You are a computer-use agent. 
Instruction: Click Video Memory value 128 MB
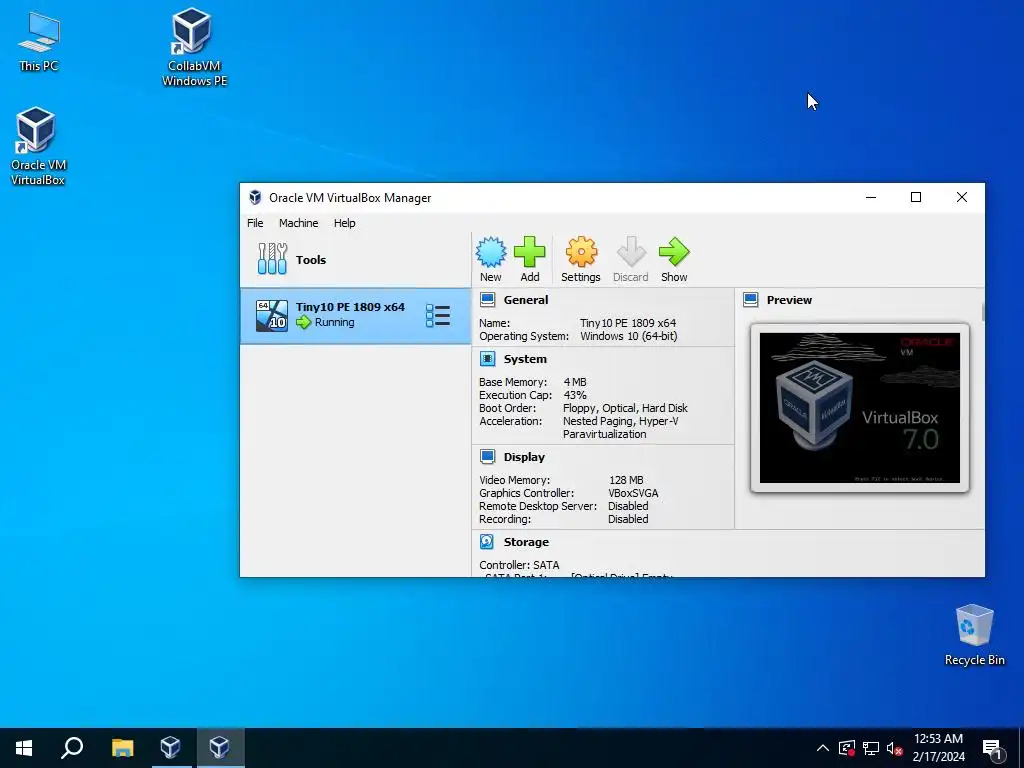click(626, 479)
